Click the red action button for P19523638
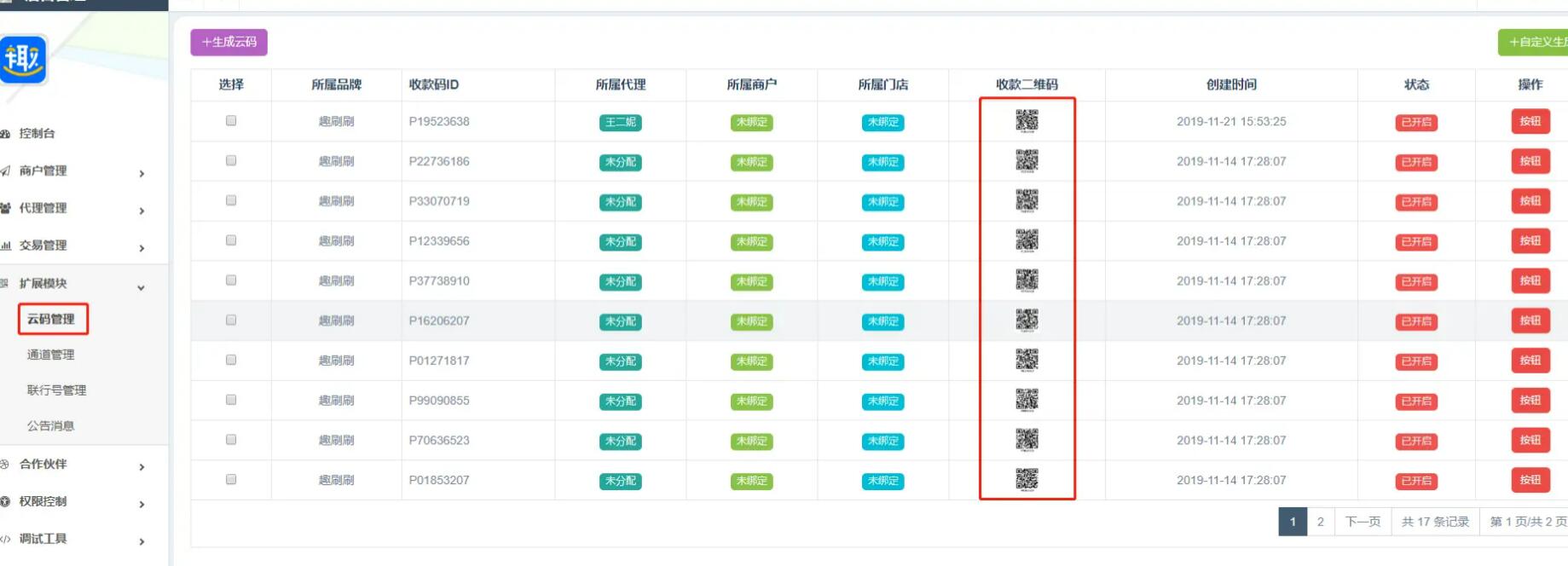 [x=1530, y=122]
